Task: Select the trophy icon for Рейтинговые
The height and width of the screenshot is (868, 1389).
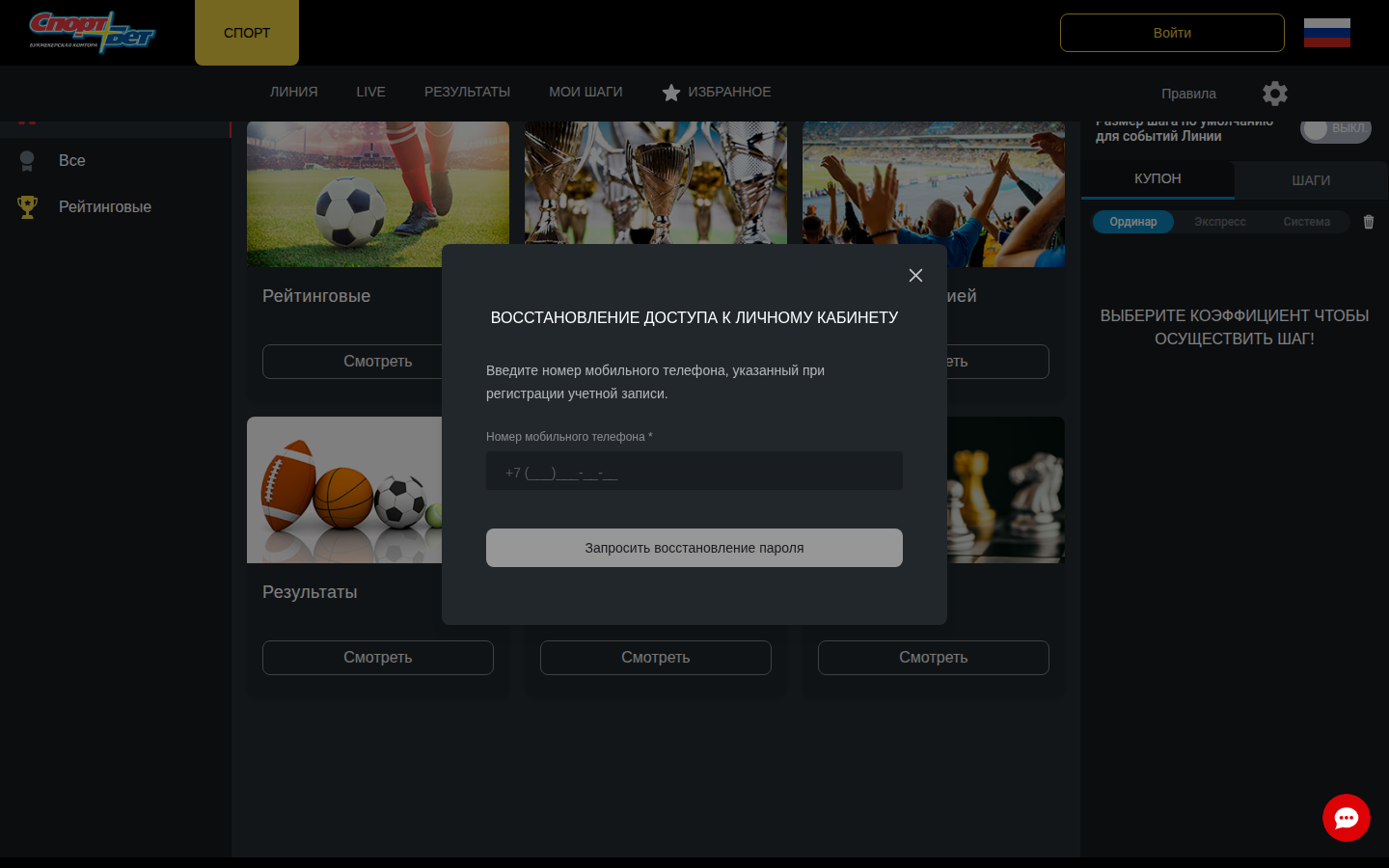Action: (x=27, y=207)
